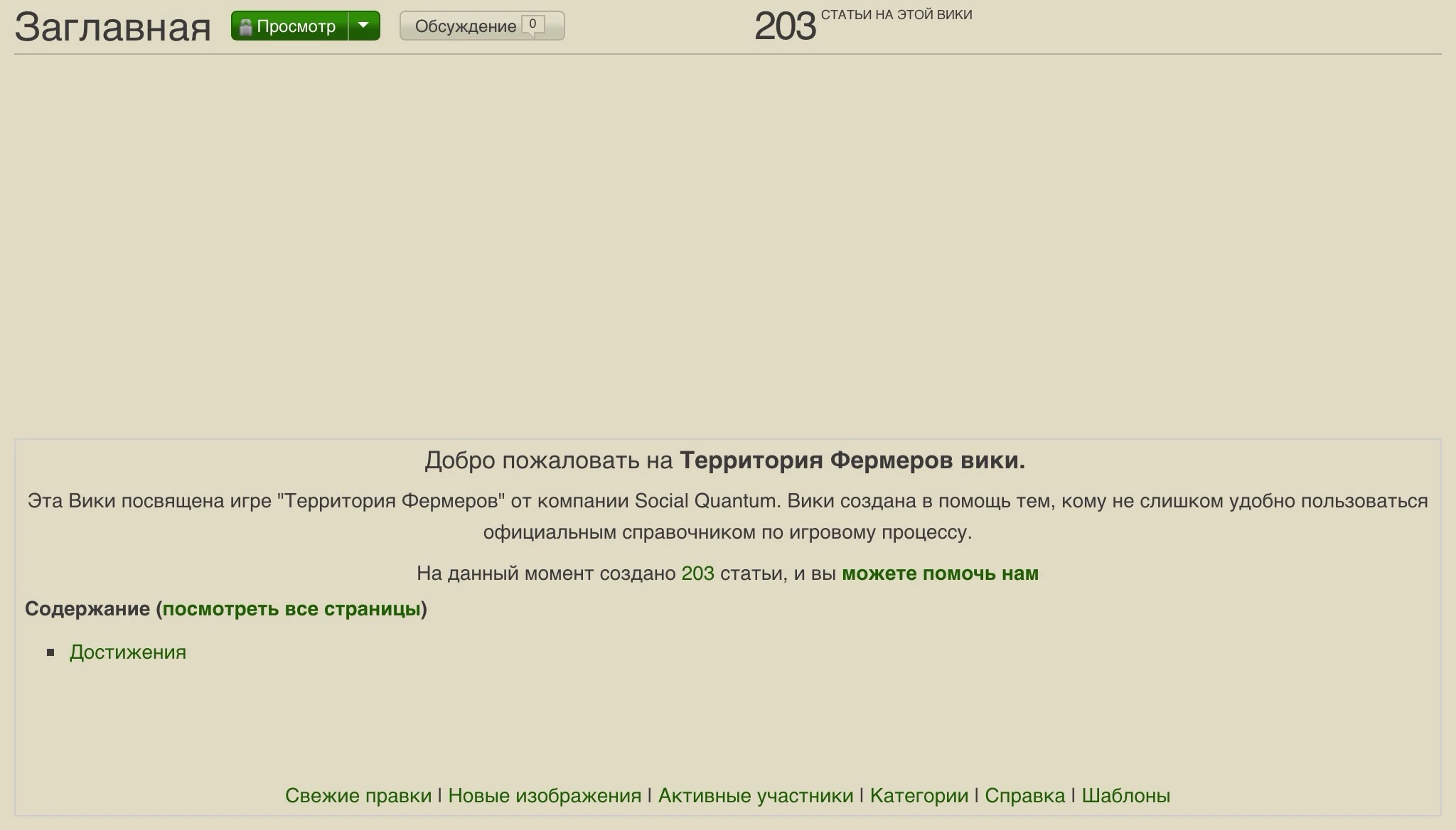Open Новые изображения page
Viewport: 1456px width, 830px height.
pos(545,796)
